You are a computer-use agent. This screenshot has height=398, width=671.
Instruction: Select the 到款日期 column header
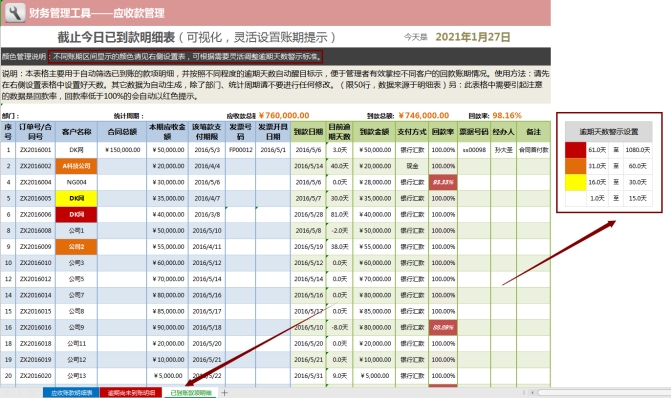pos(308,132)
